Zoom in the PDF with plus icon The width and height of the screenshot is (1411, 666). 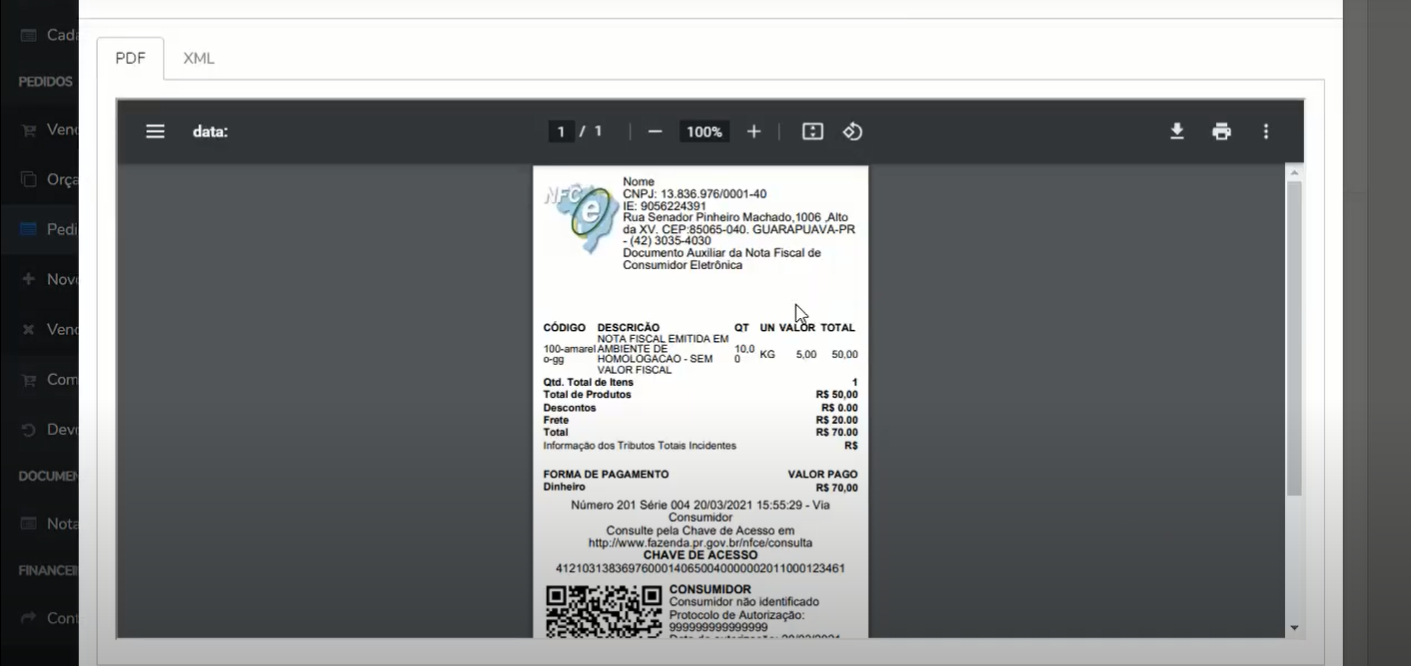pyautogui.click(x=754, y=131)
